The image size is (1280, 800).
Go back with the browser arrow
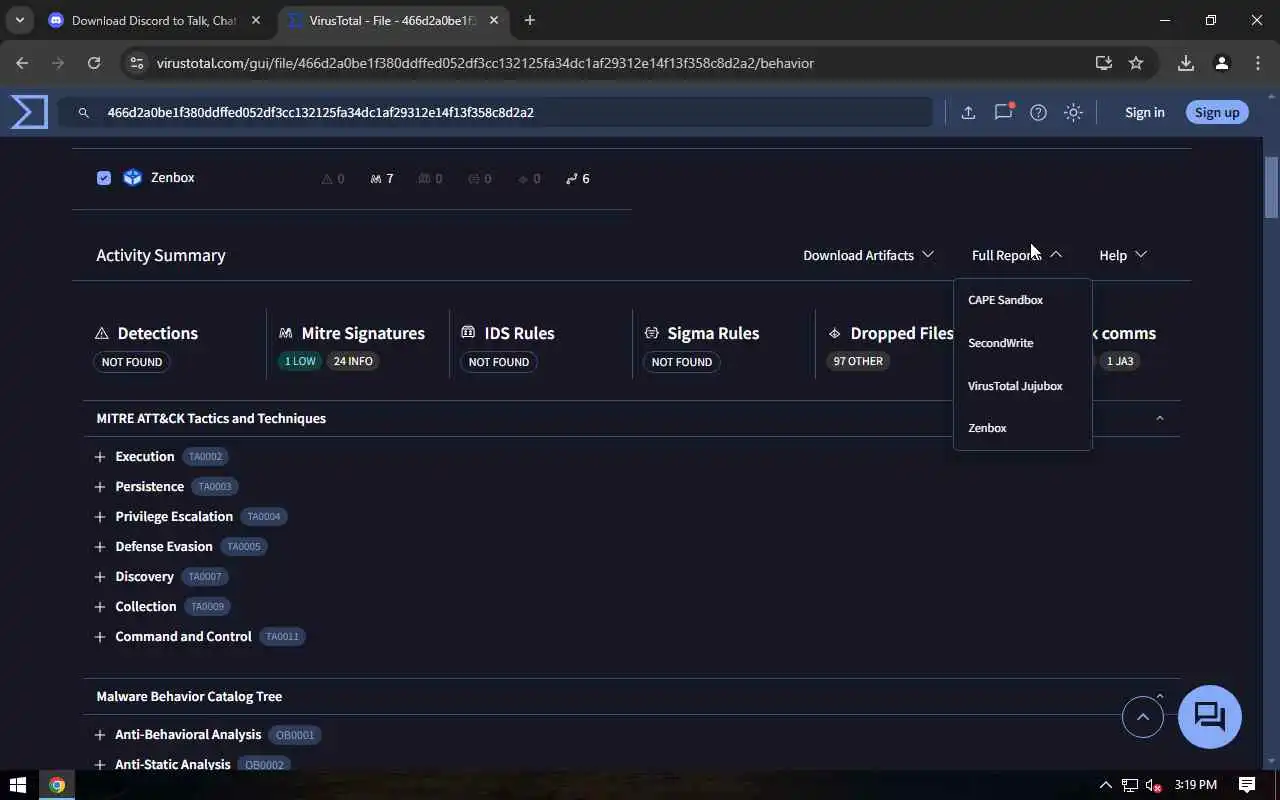pos(22,63)
